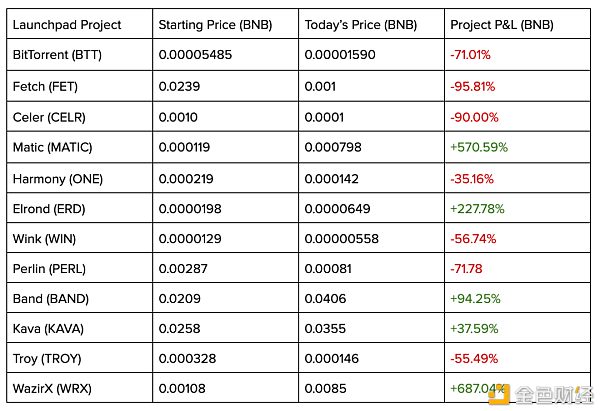The width and height of the screenshot is (600, 411).
Task: Click the Matic (MATIC) +570.59% value
Action: [x=479, y=147]
